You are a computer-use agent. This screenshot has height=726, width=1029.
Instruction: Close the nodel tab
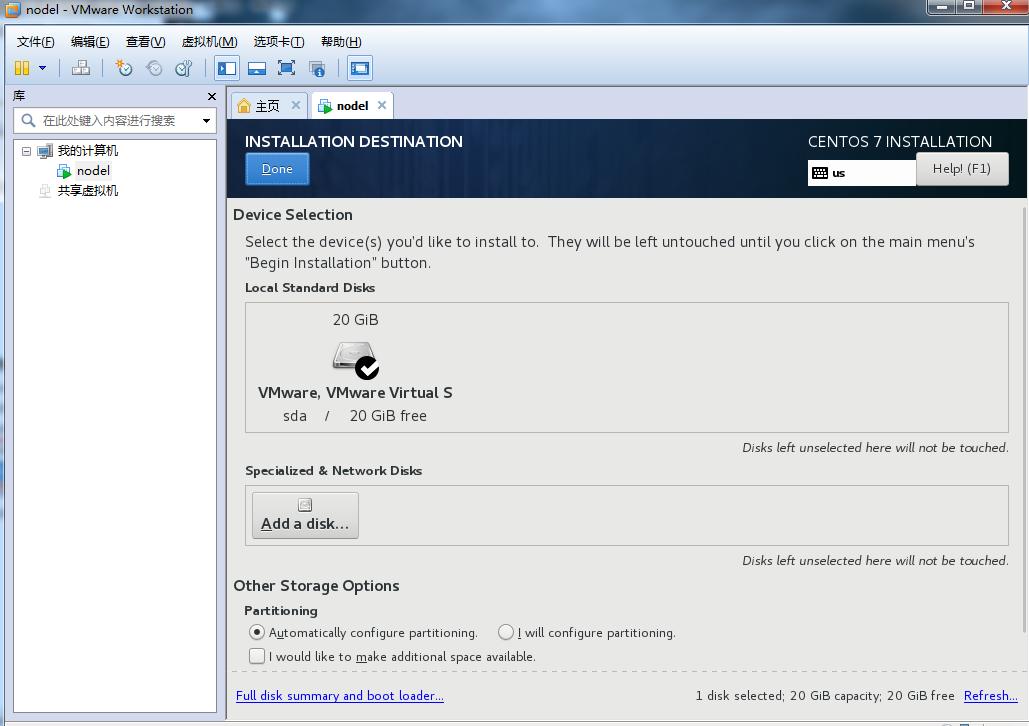[x=382, y=105]
